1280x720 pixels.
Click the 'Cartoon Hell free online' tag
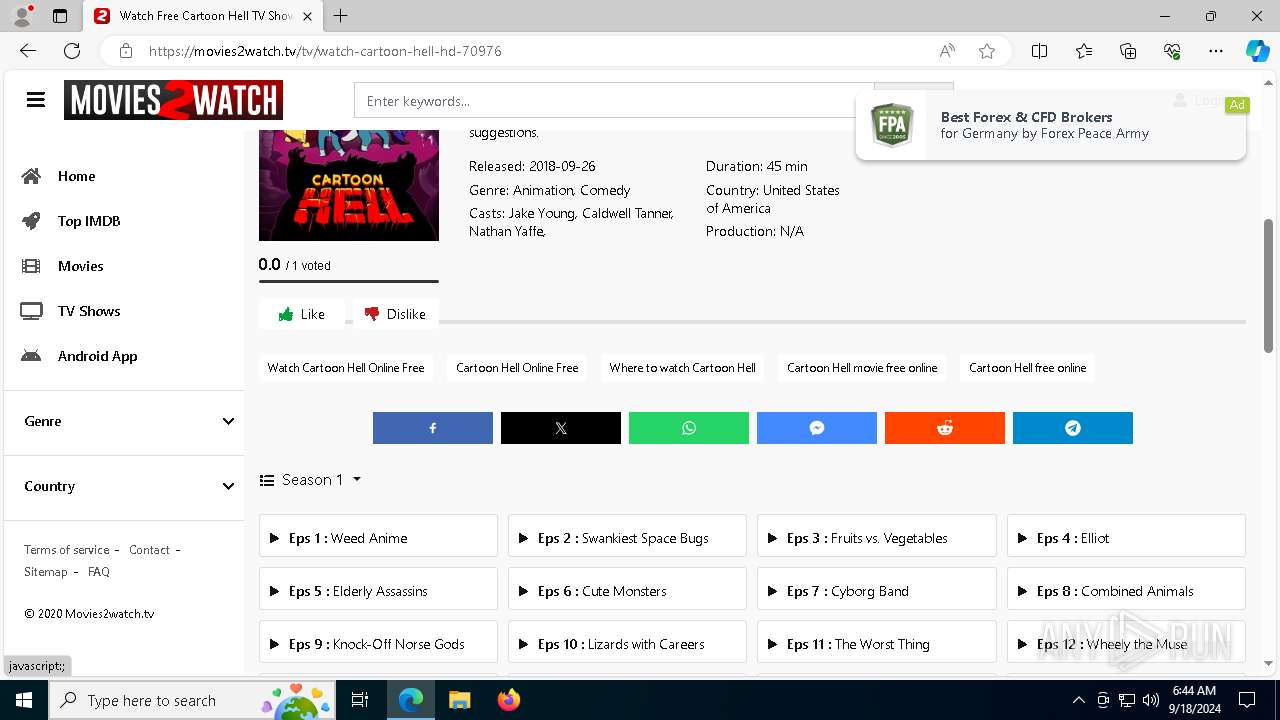click(1027, 368)
